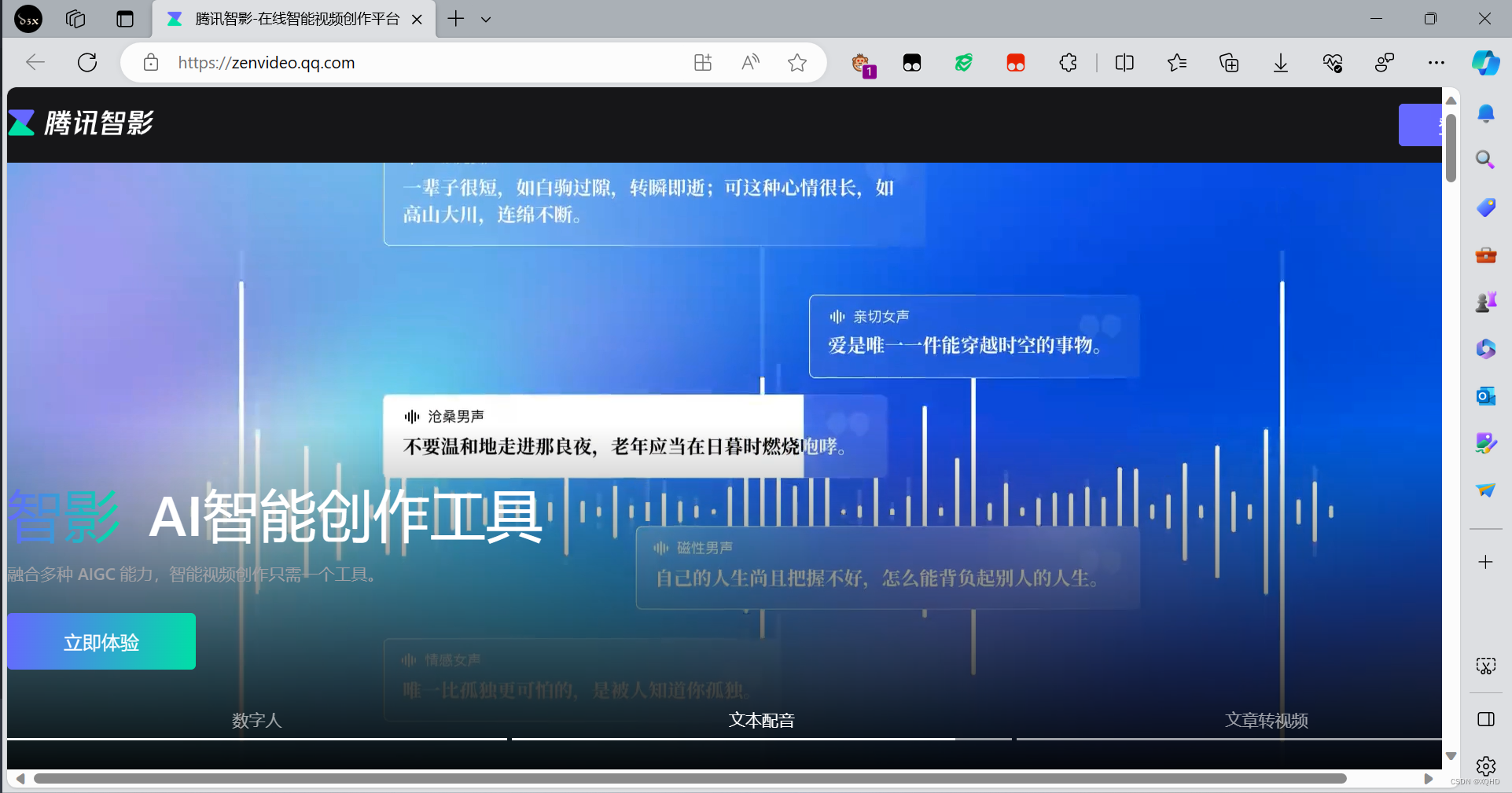The width and height of the screenshot is (1512, 793).
Task: Open the tab actions menu icon
Action: tap(125, 19)
